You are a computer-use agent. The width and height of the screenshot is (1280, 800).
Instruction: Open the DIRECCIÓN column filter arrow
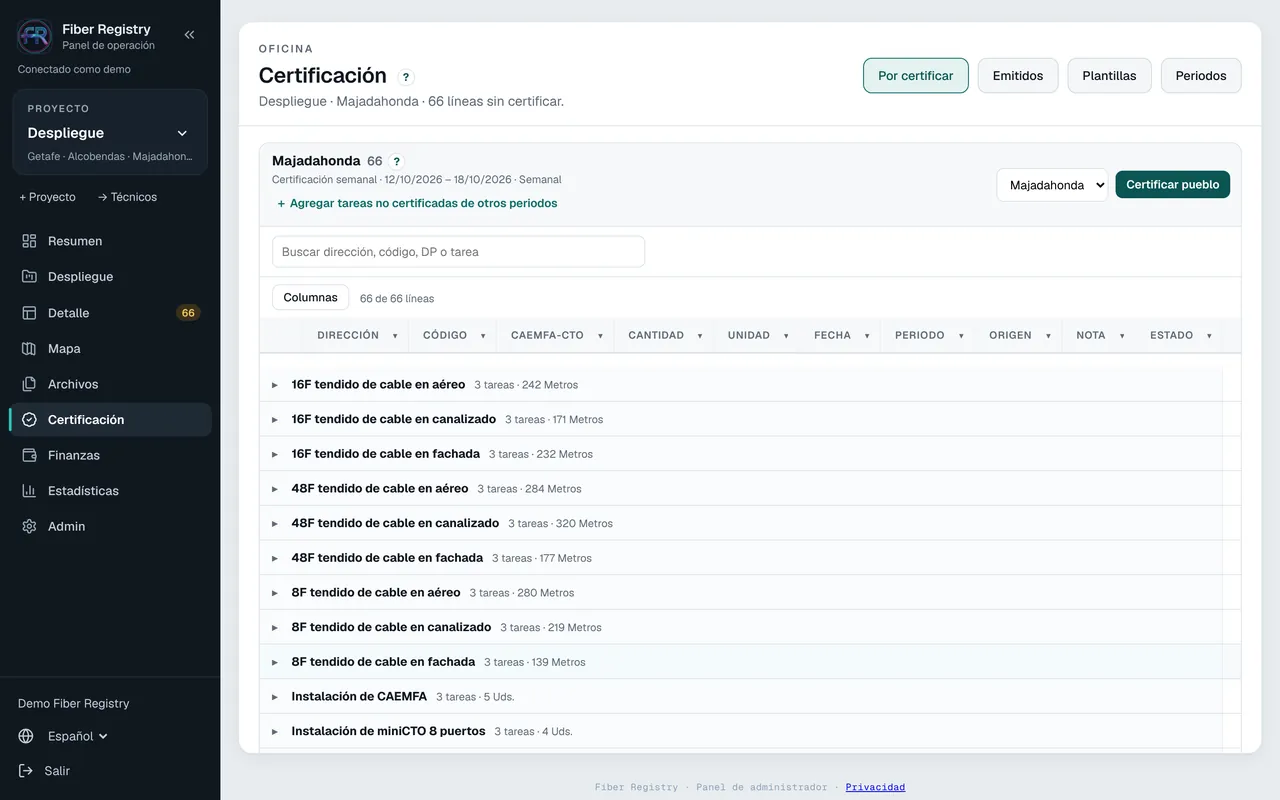coord(395,336)
